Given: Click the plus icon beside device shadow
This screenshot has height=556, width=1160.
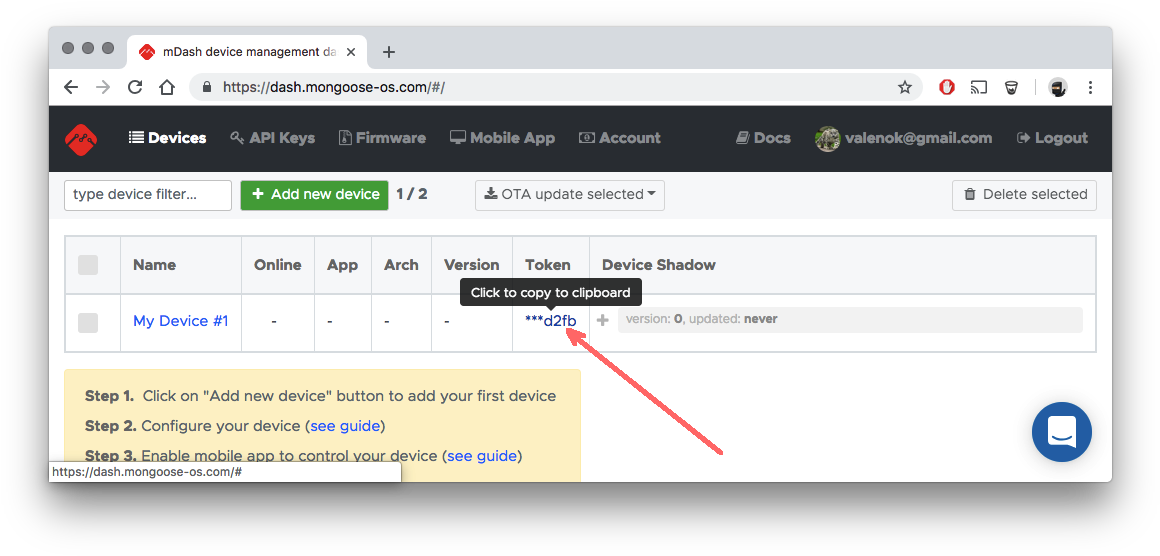Looking at the screenshot, I should coord(603,320).
